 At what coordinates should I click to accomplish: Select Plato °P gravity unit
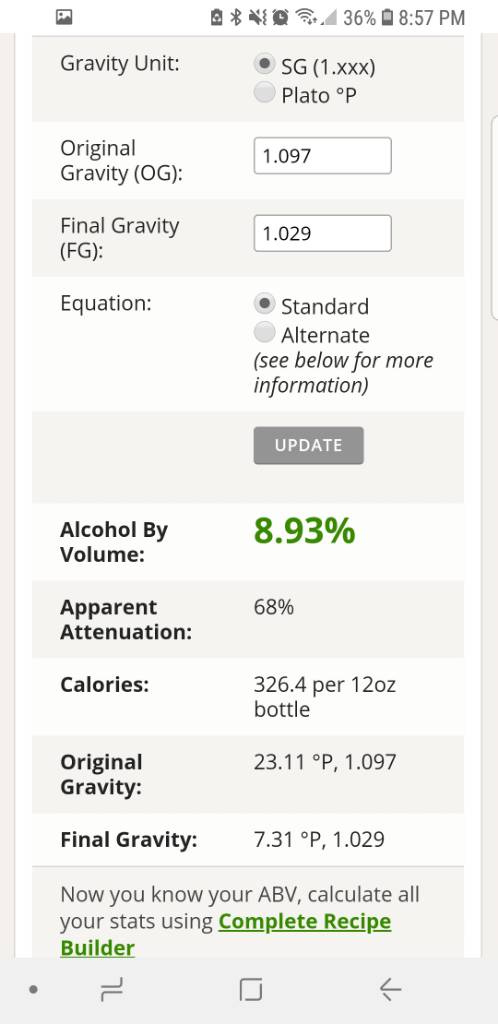[264, 93]
